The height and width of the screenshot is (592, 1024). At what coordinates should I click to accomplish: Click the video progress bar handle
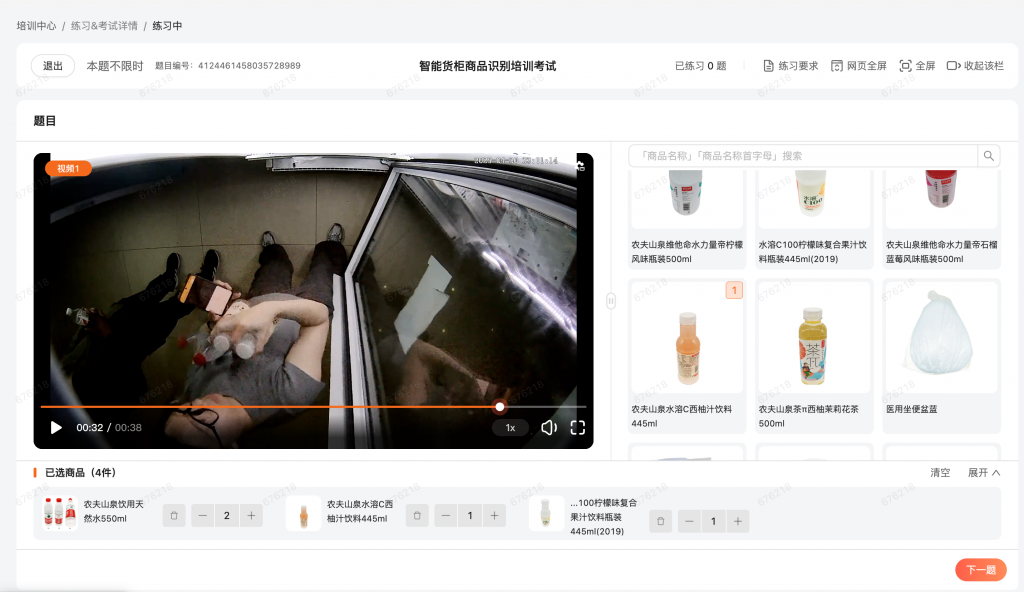coord(500,406)
